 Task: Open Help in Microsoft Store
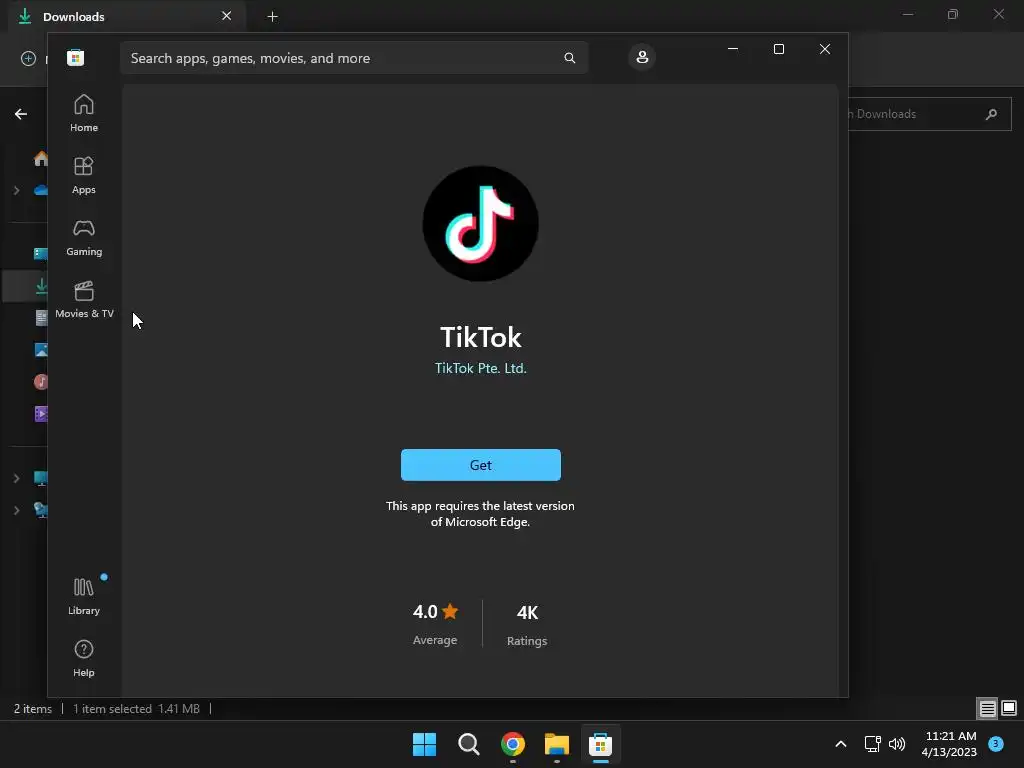[x=84, y=658]
